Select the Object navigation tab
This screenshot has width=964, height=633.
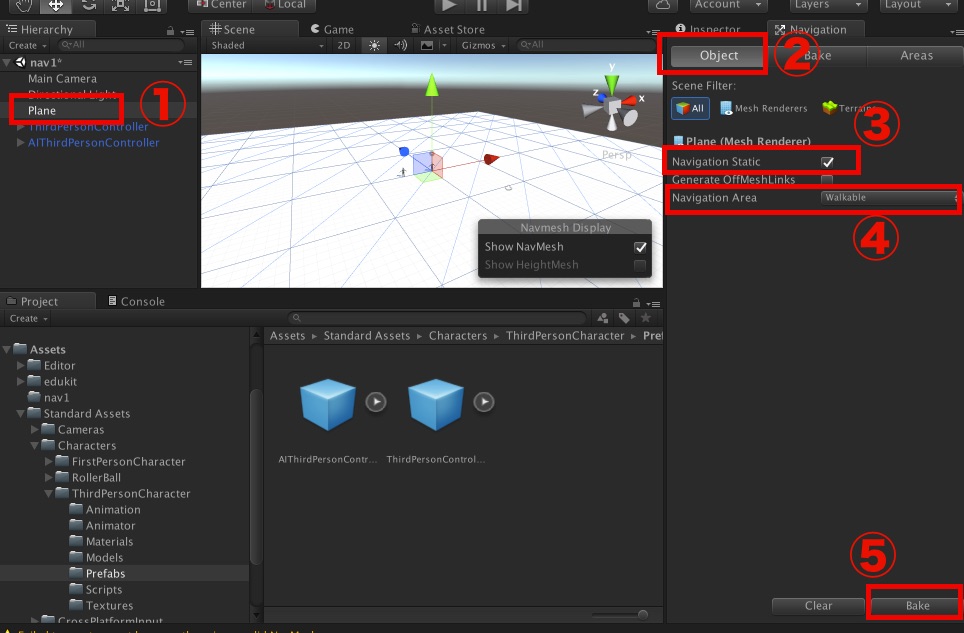click(719, 55)
